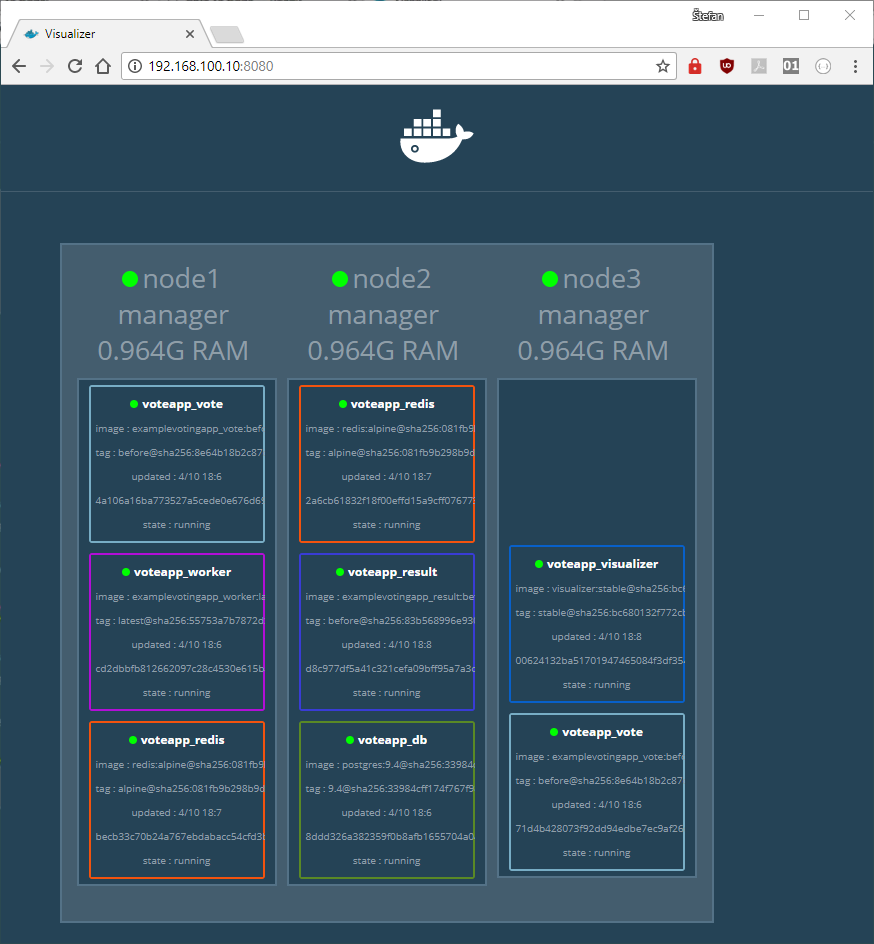Open the red padlock extension

pyautogui.click(x=695, y=67)
